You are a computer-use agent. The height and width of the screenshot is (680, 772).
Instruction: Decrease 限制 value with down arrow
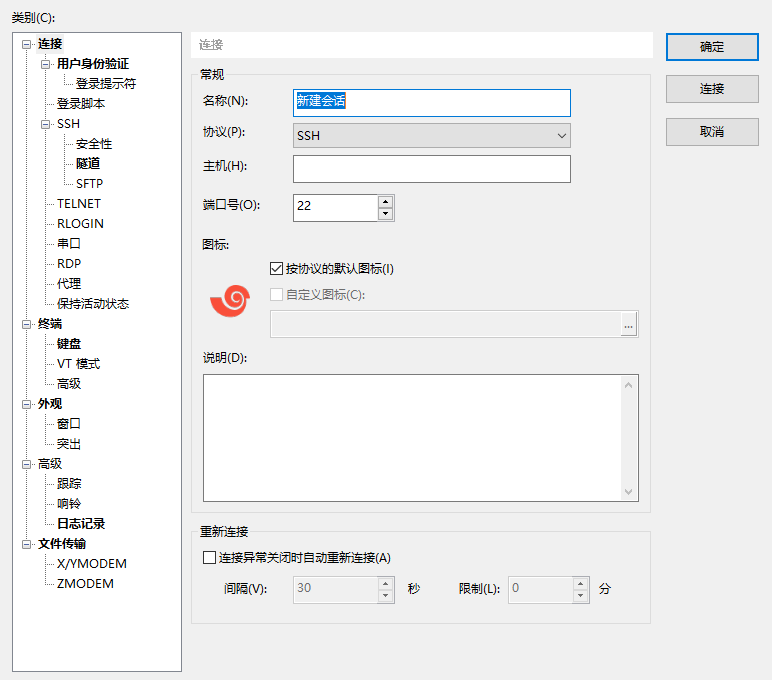click(580, 596)
